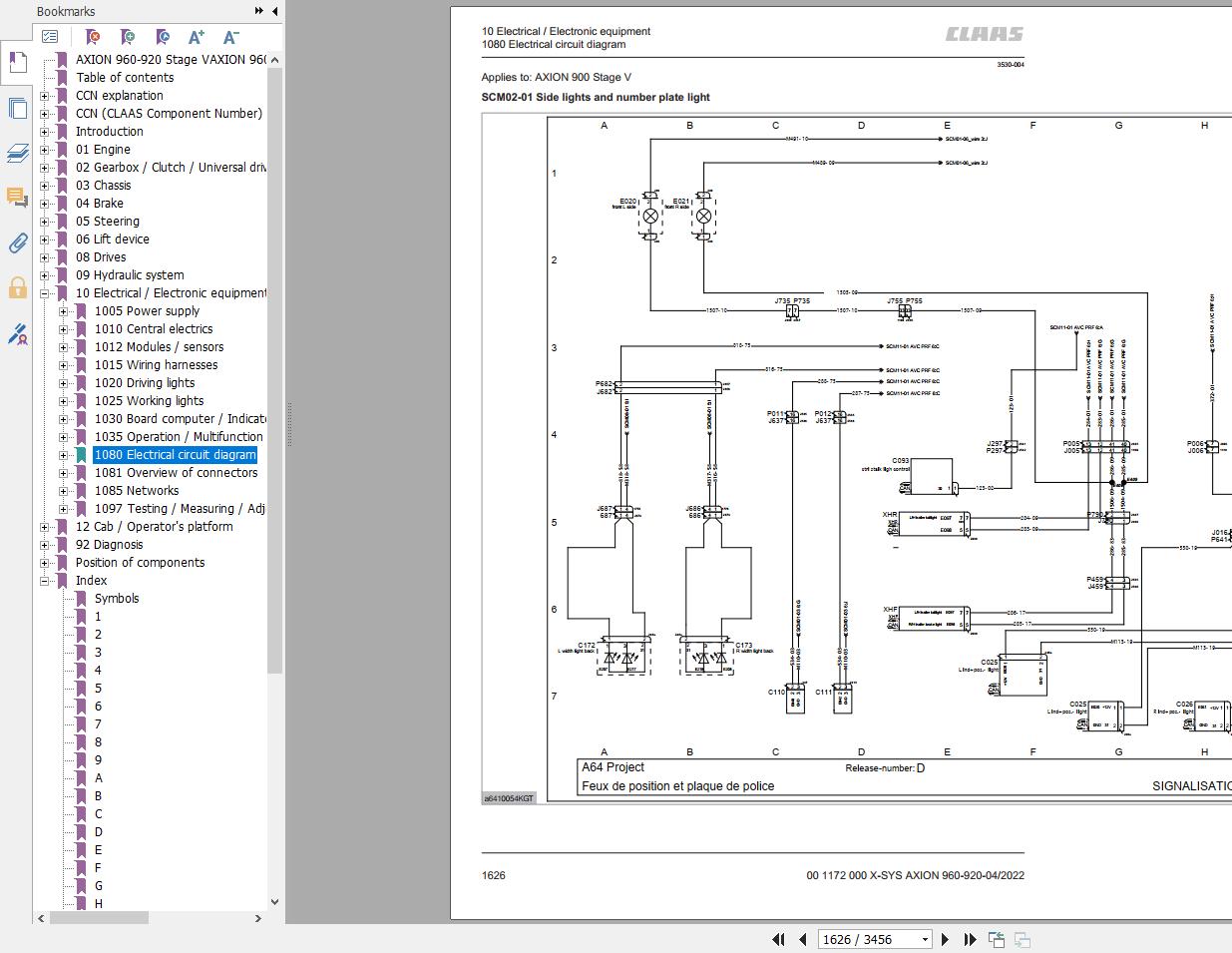Open the security padlock panel
1232x953 pixels.
[17, 288]
